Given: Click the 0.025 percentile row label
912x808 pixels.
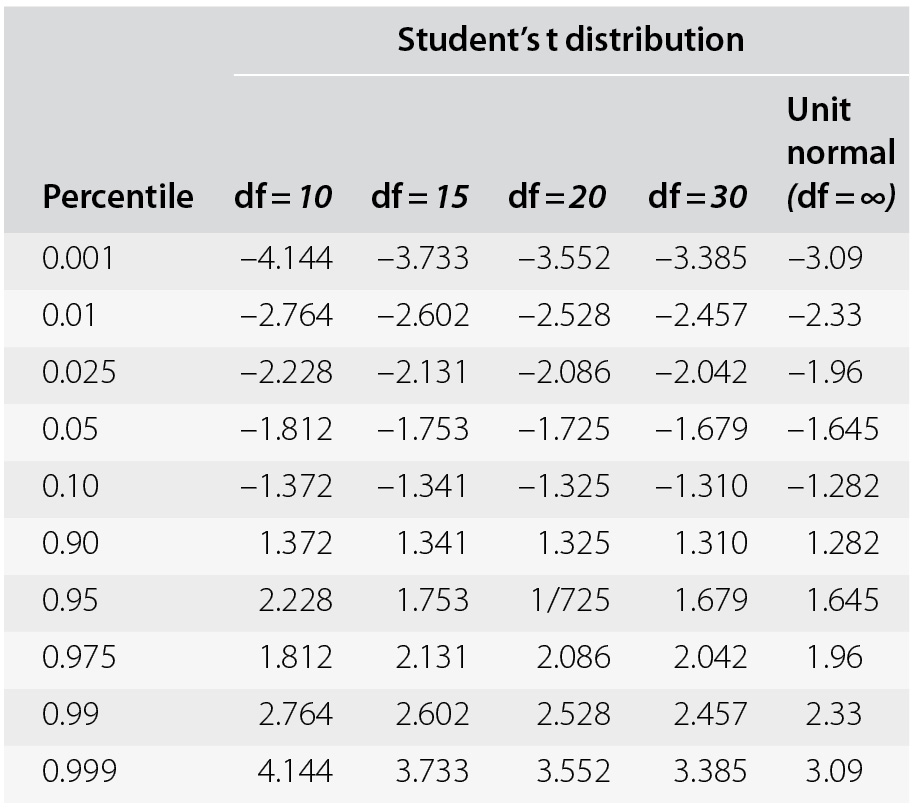Looking at the screenshot, I should tap(79, 373).
